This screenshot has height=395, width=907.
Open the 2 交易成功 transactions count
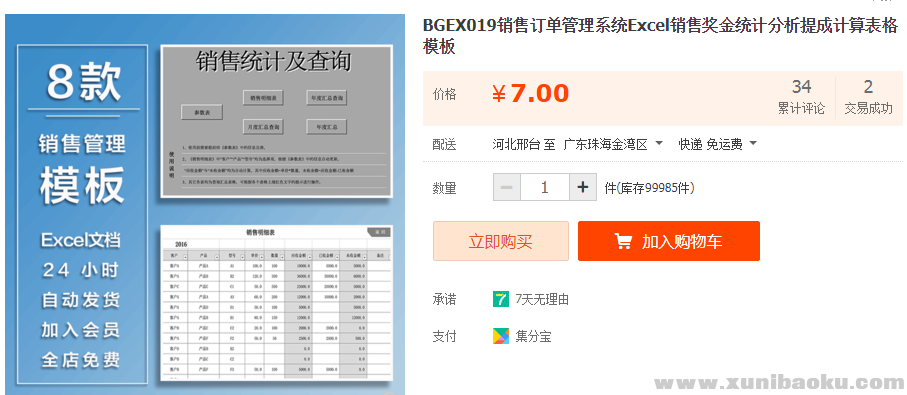[868, 97]
